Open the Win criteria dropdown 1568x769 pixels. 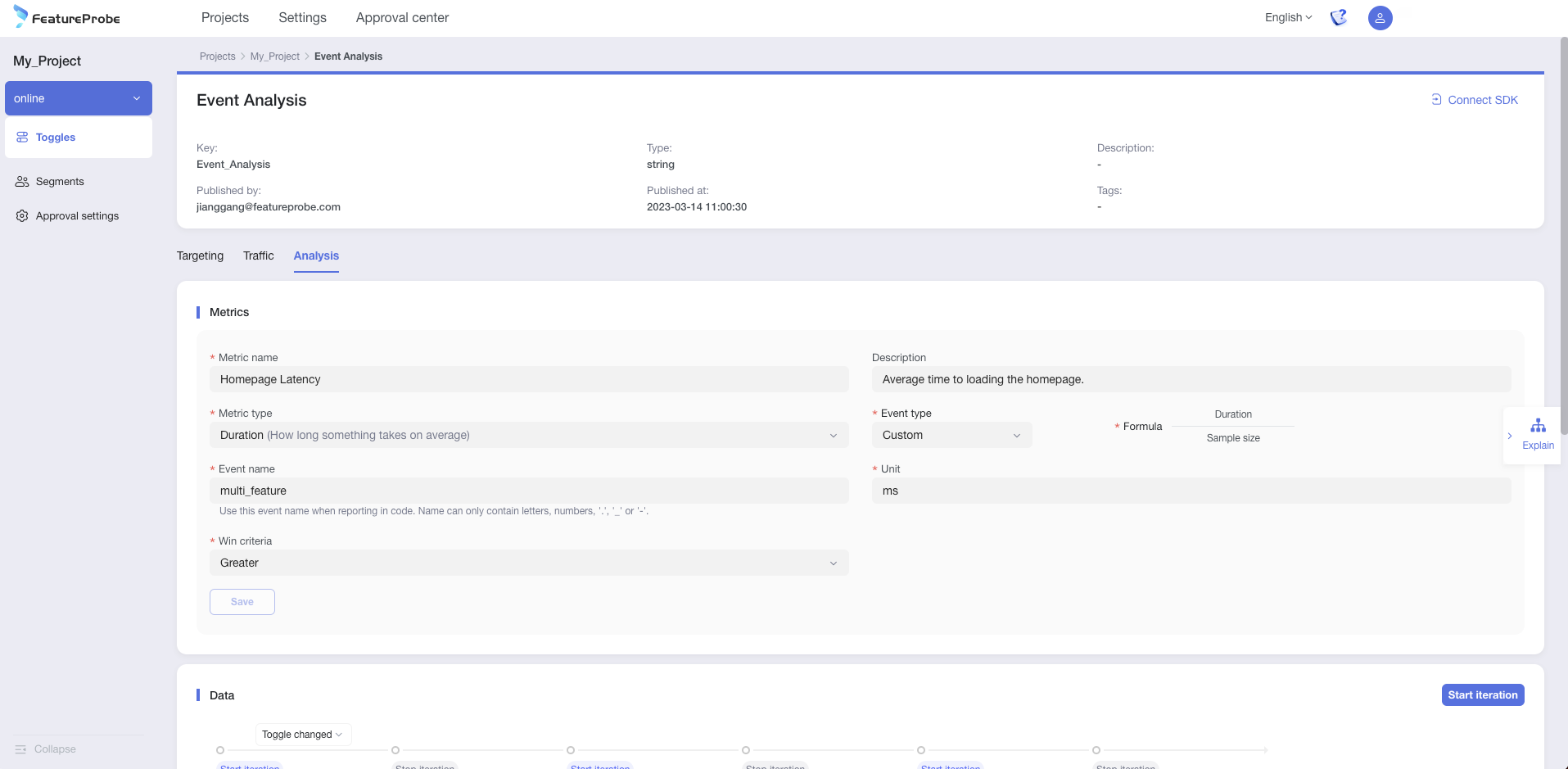pos(529,563)
